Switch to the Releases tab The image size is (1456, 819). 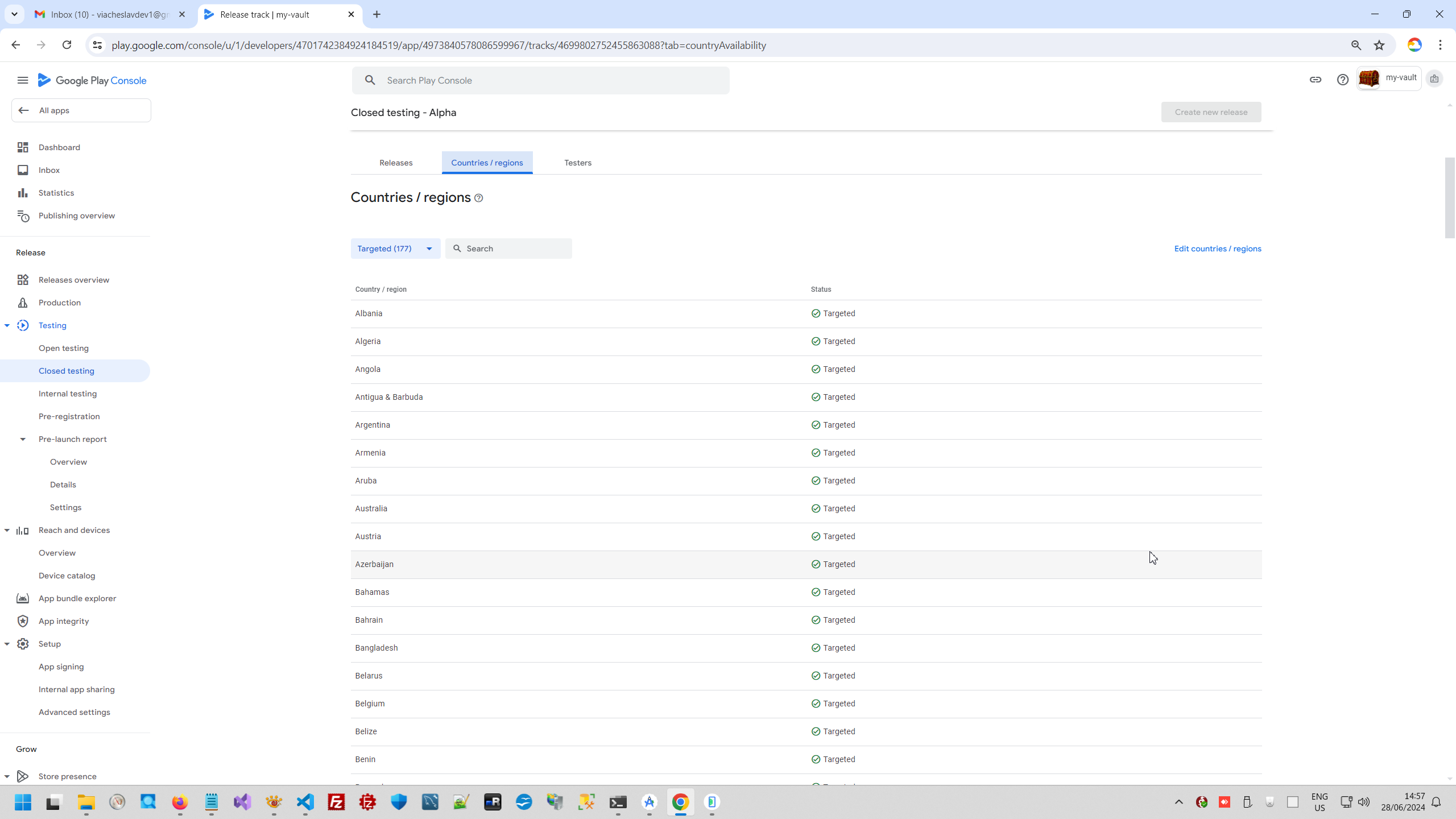[x=396, y=163]
